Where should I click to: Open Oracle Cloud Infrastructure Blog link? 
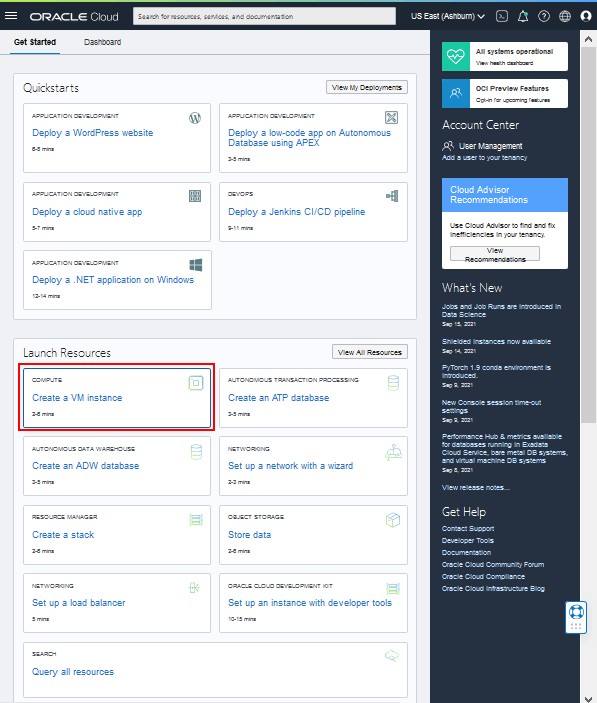pos(493,589)
